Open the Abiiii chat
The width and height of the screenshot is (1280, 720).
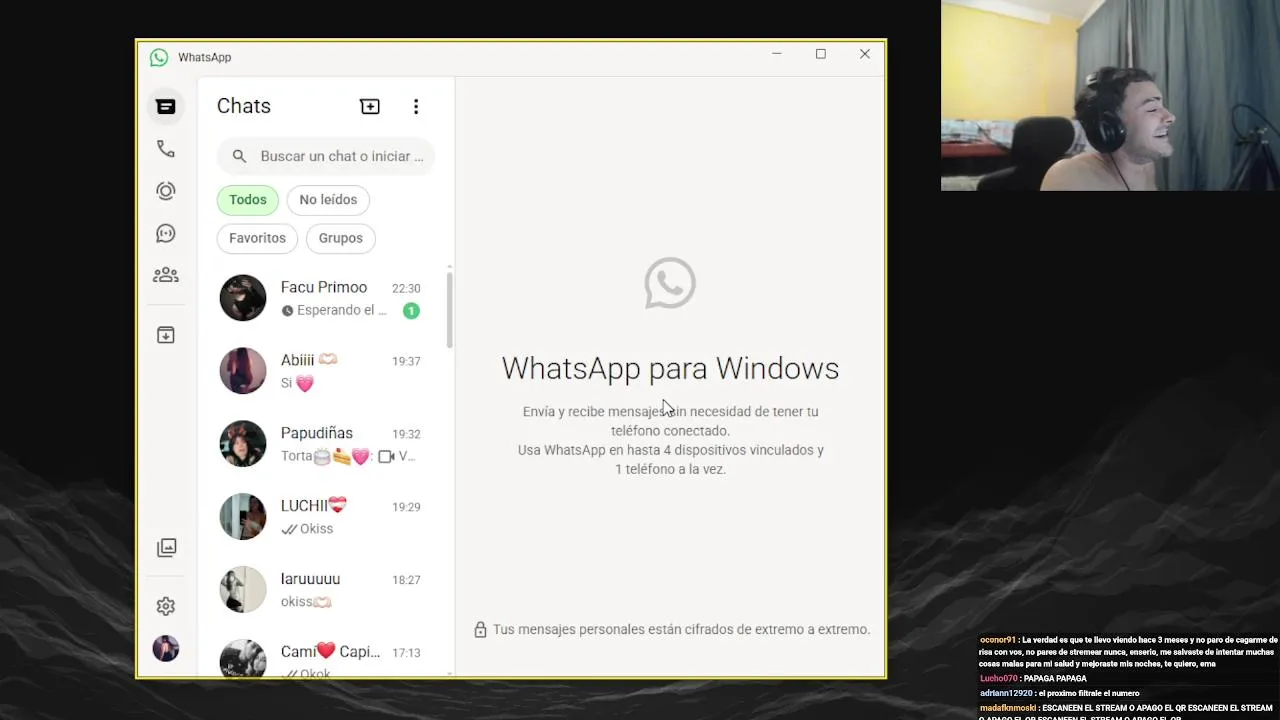pos(324,371)
